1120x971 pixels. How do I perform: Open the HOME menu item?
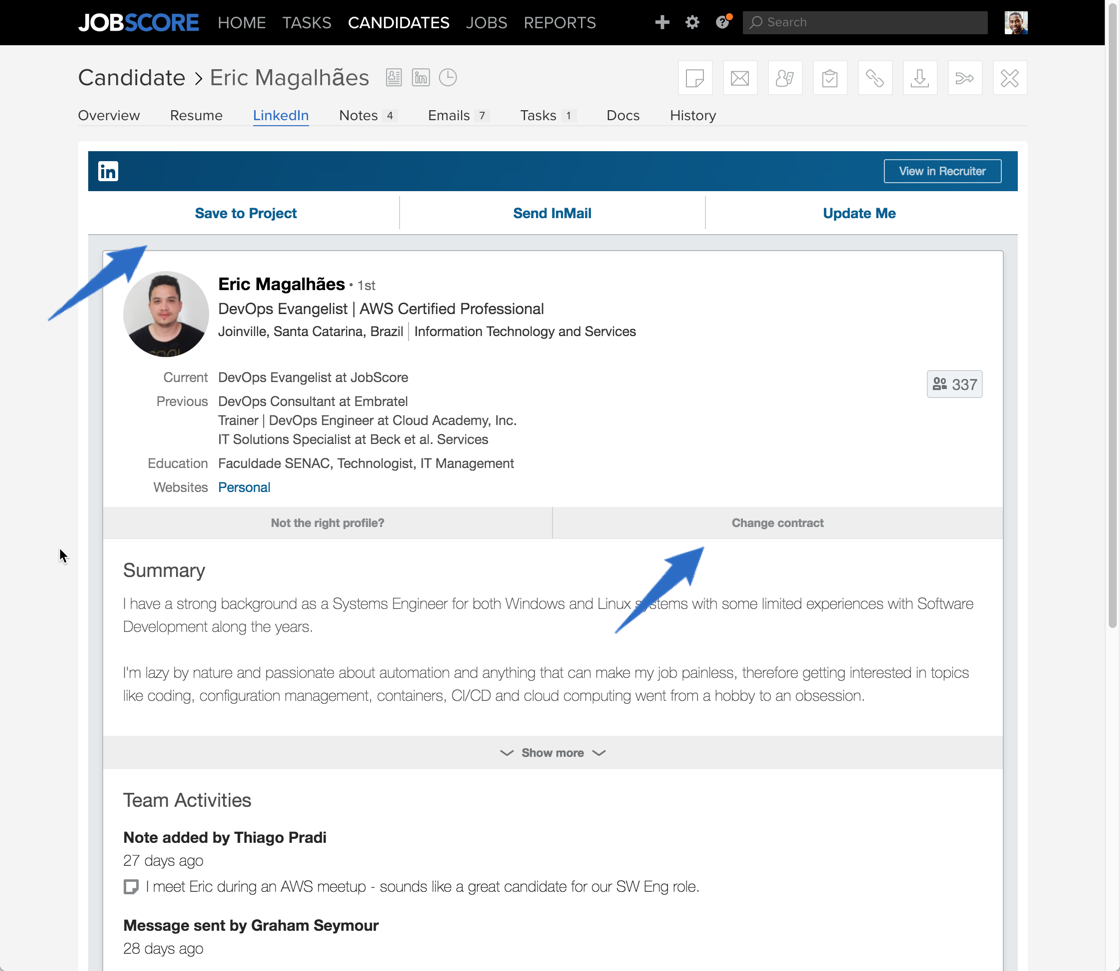click(241, 22)
